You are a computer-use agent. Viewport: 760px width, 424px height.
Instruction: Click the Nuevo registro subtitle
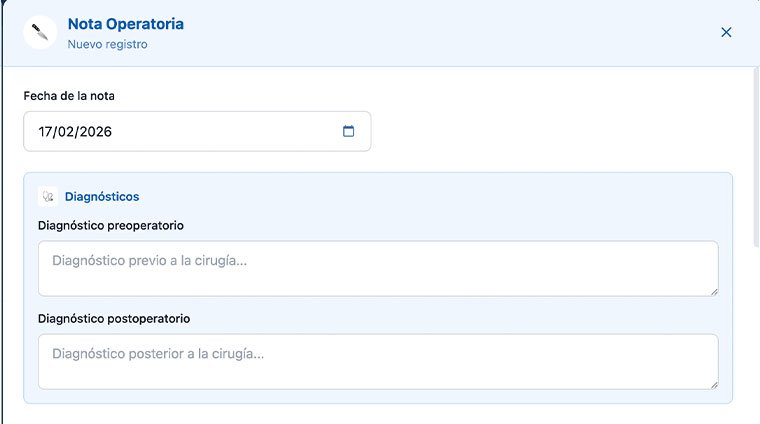tap(107, 44)
